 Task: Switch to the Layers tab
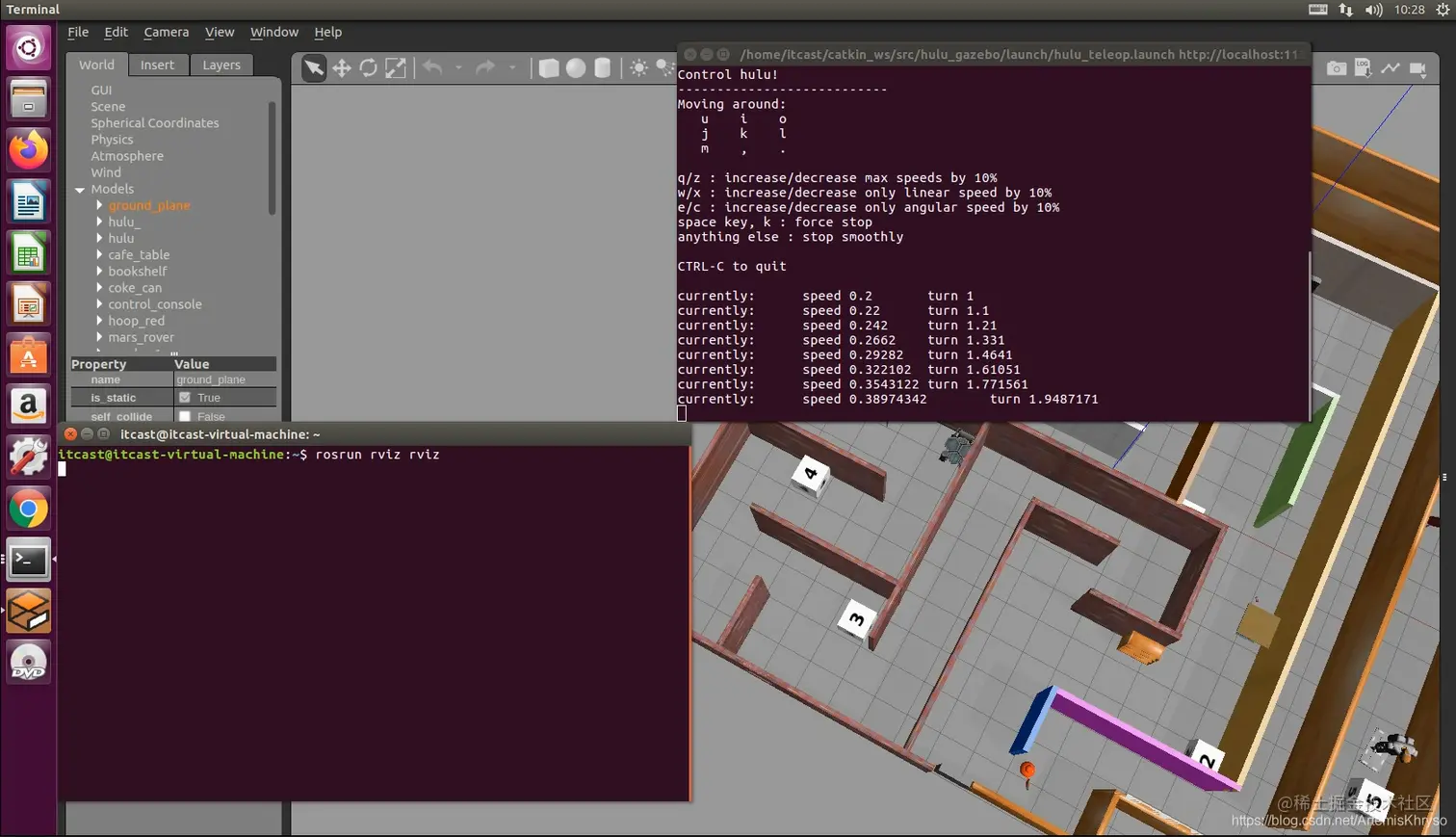[x=221, y=65]
